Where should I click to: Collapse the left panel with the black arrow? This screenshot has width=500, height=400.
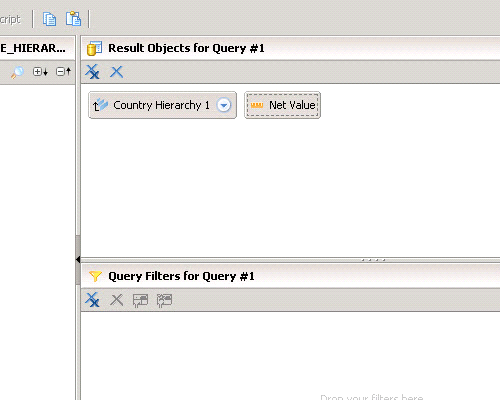click(x=78, y=259)
